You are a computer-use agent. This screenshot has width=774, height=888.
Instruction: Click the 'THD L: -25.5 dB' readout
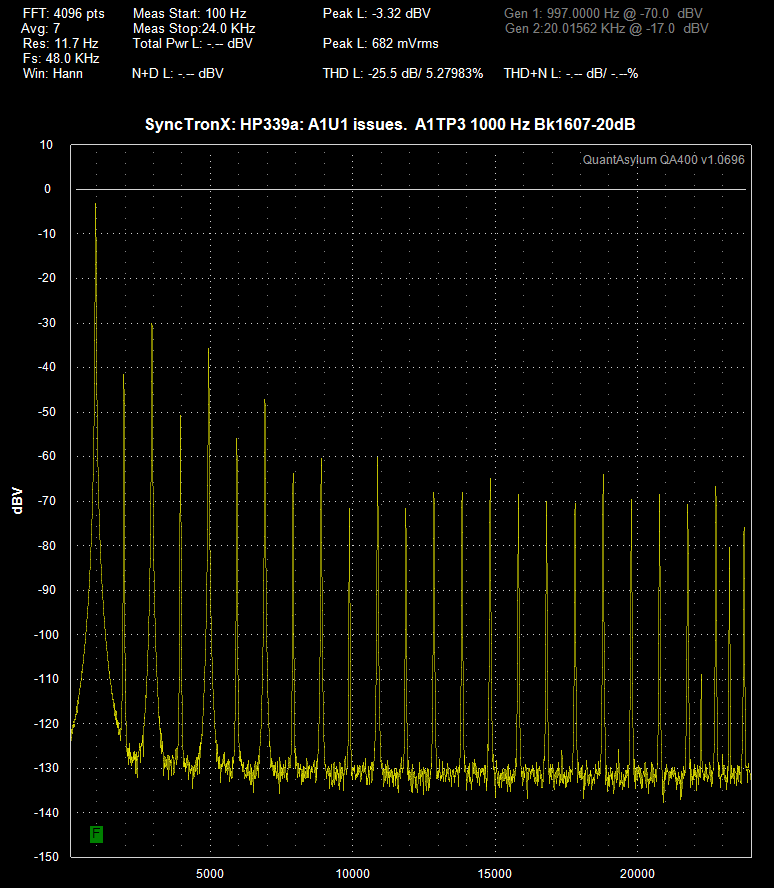pyautogui.click(x=403, y=74)
